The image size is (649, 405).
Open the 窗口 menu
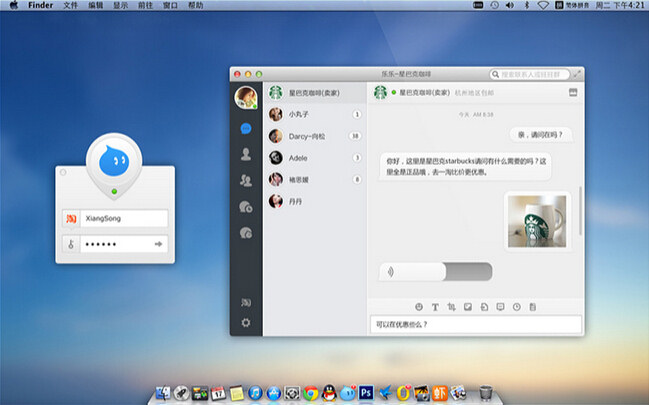(170, 5)
